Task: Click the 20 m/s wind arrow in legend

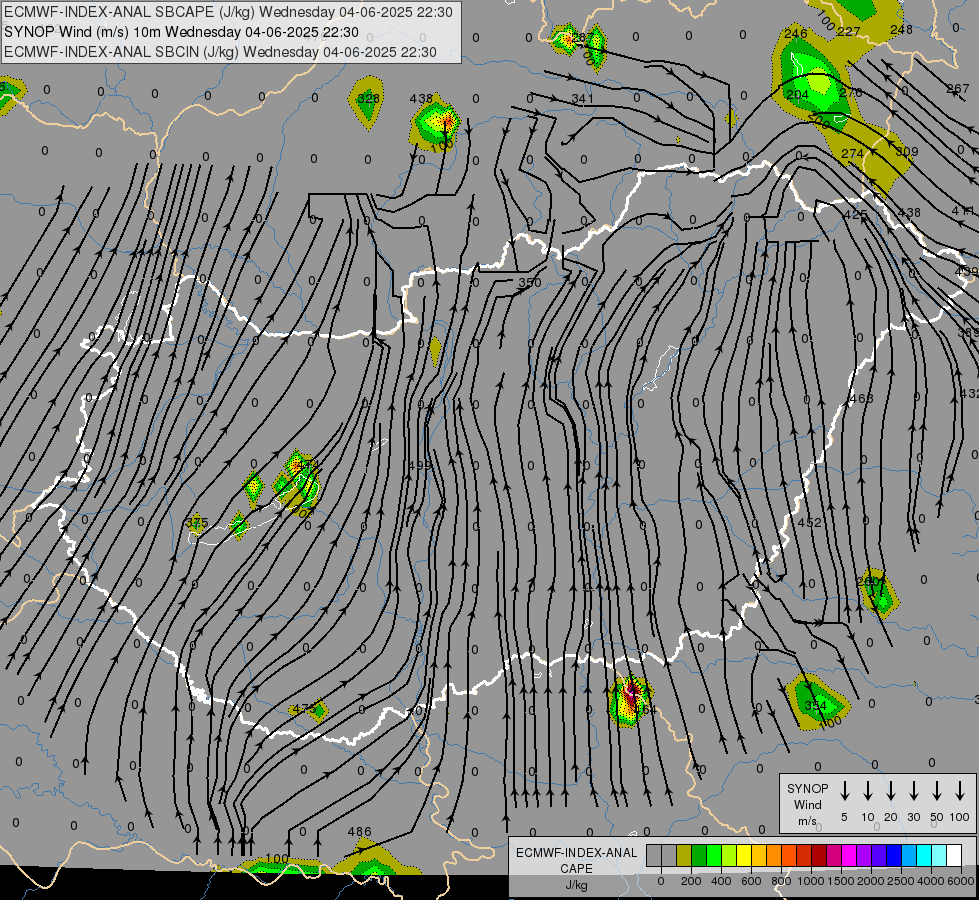Action: 890,791
